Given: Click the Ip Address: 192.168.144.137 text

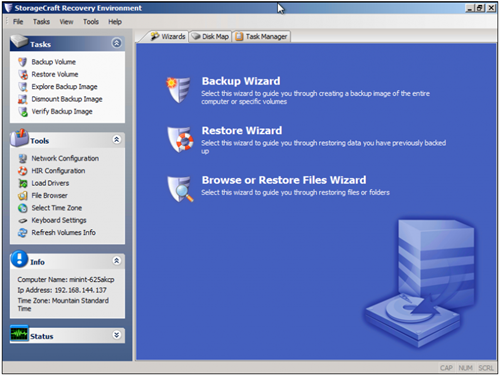Looking at the screenshot, I should coord(62,290).
